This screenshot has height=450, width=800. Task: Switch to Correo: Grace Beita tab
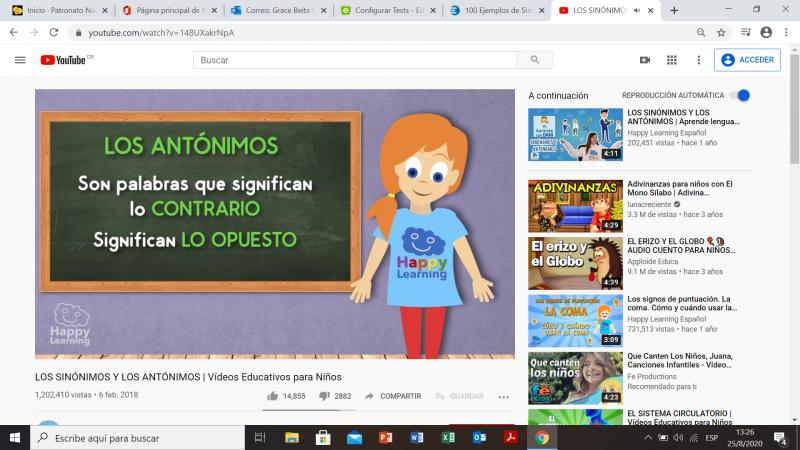click(x=279, y=10)
